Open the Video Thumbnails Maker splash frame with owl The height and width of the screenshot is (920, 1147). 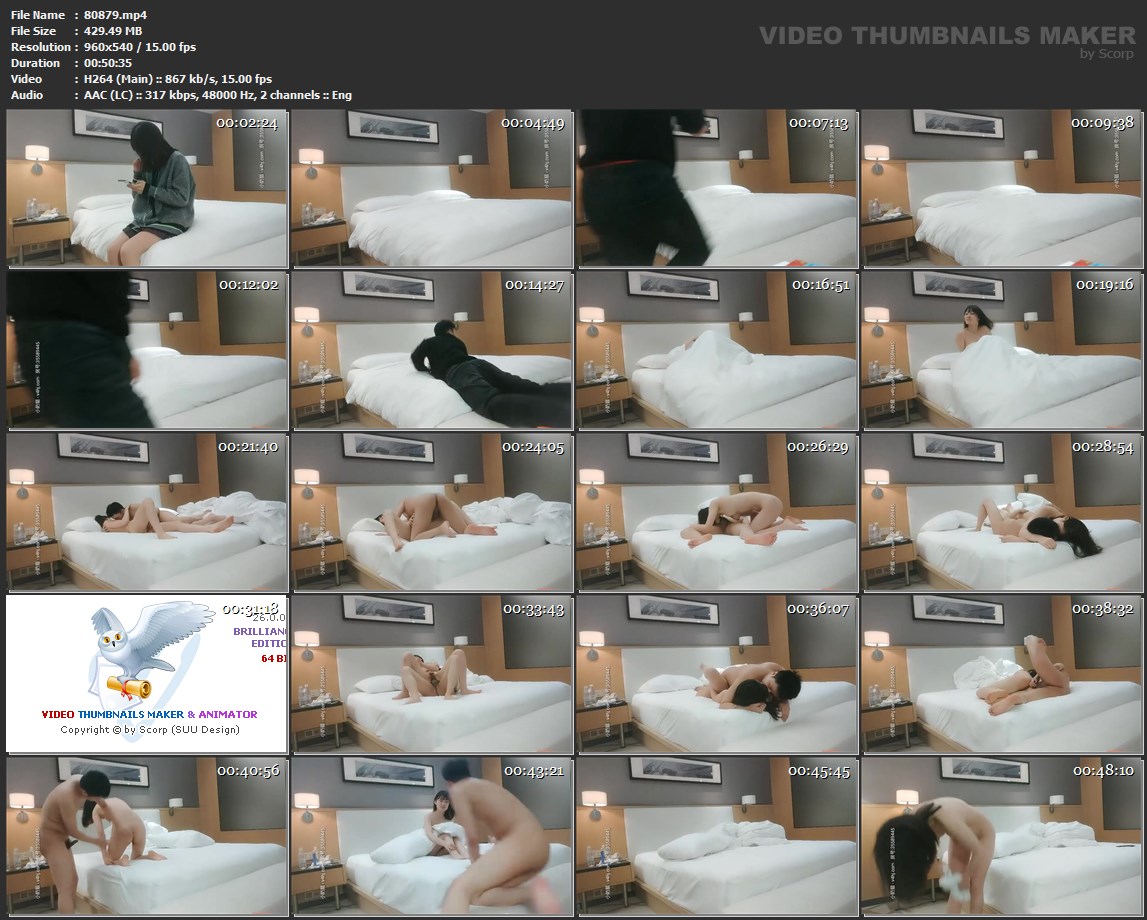147,674
